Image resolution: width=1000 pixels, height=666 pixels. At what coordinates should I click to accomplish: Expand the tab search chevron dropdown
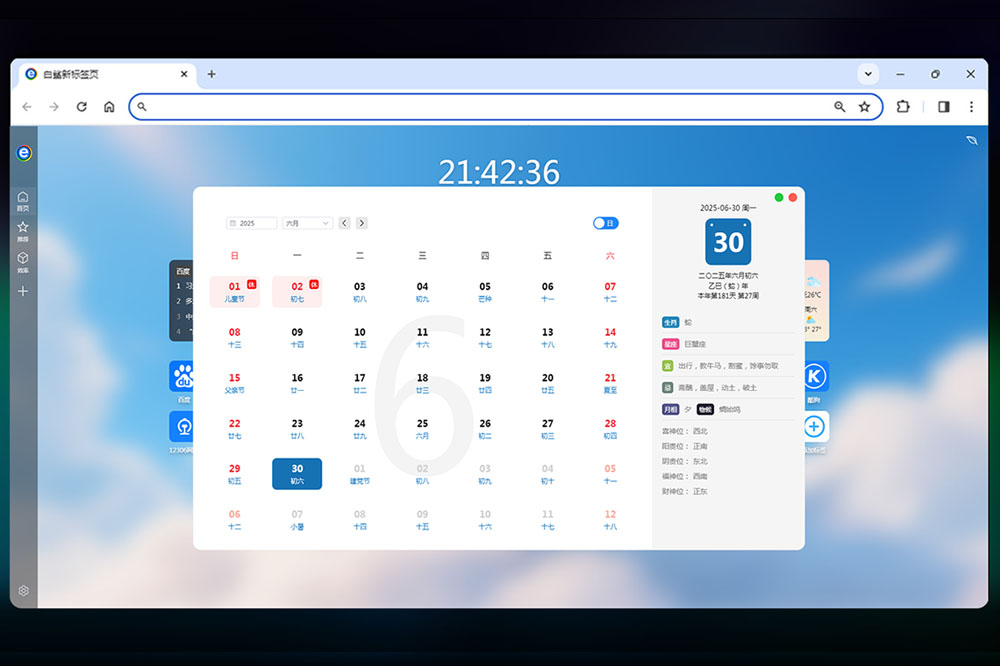(868, 74)
